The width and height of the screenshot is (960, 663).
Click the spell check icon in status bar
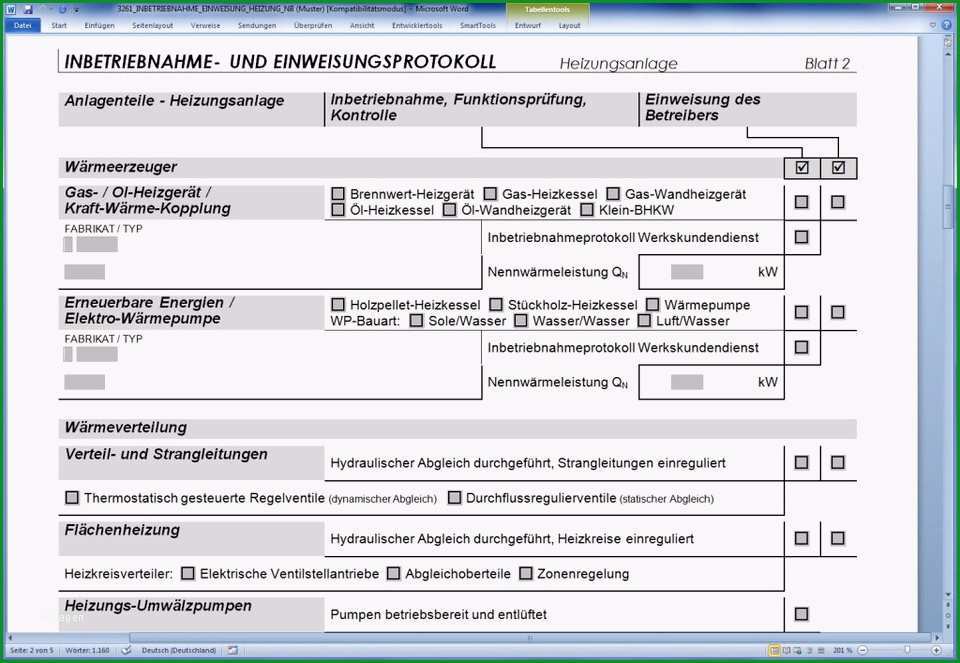coord(126,650)
